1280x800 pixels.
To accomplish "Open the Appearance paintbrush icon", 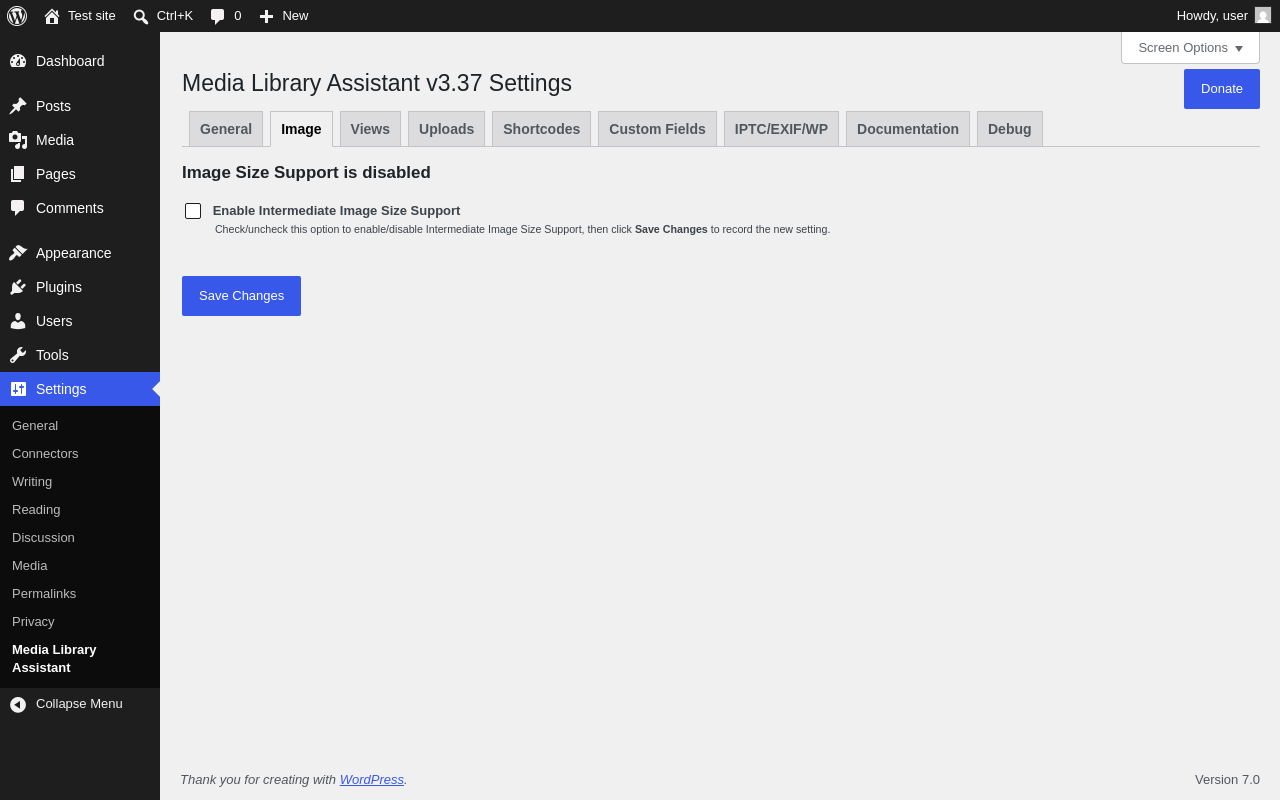I will [x=18, y=253].
